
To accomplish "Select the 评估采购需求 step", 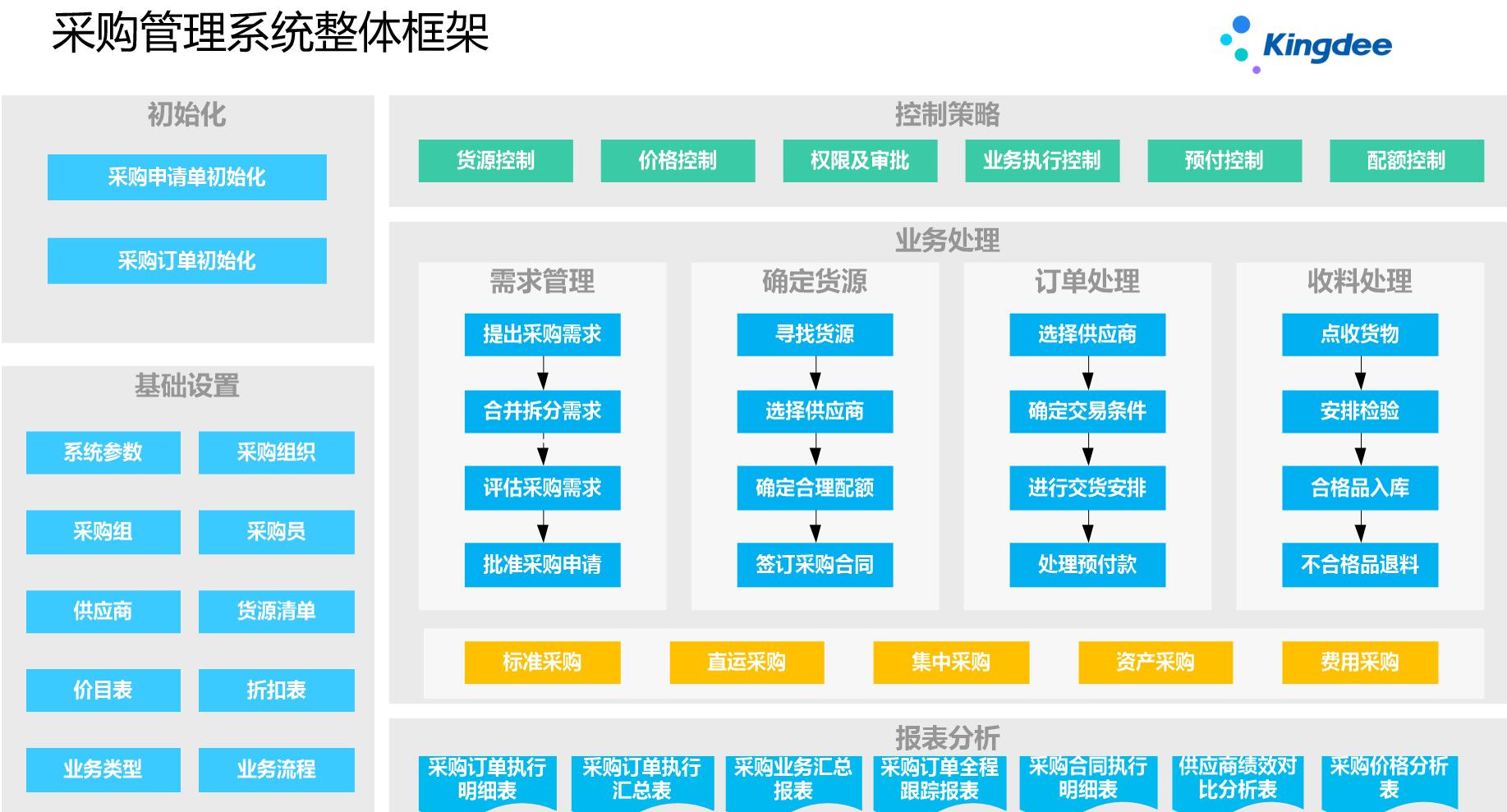I will (542, 489).
